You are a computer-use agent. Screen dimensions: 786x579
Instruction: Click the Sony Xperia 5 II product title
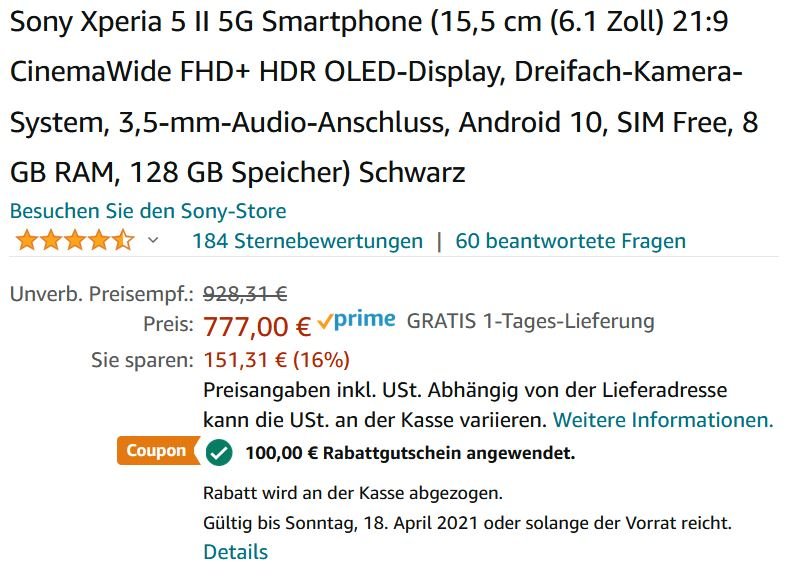pos(383,97)
